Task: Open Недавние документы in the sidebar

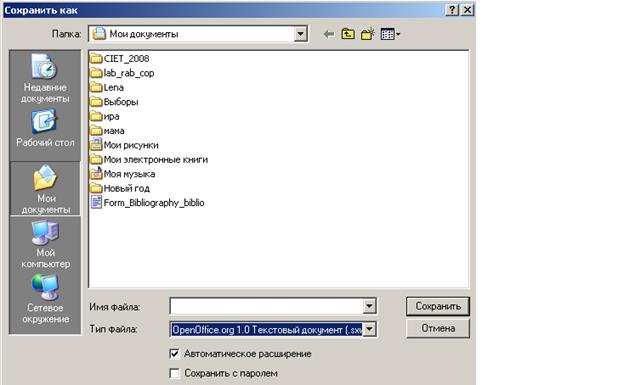Action: point(45,79)
